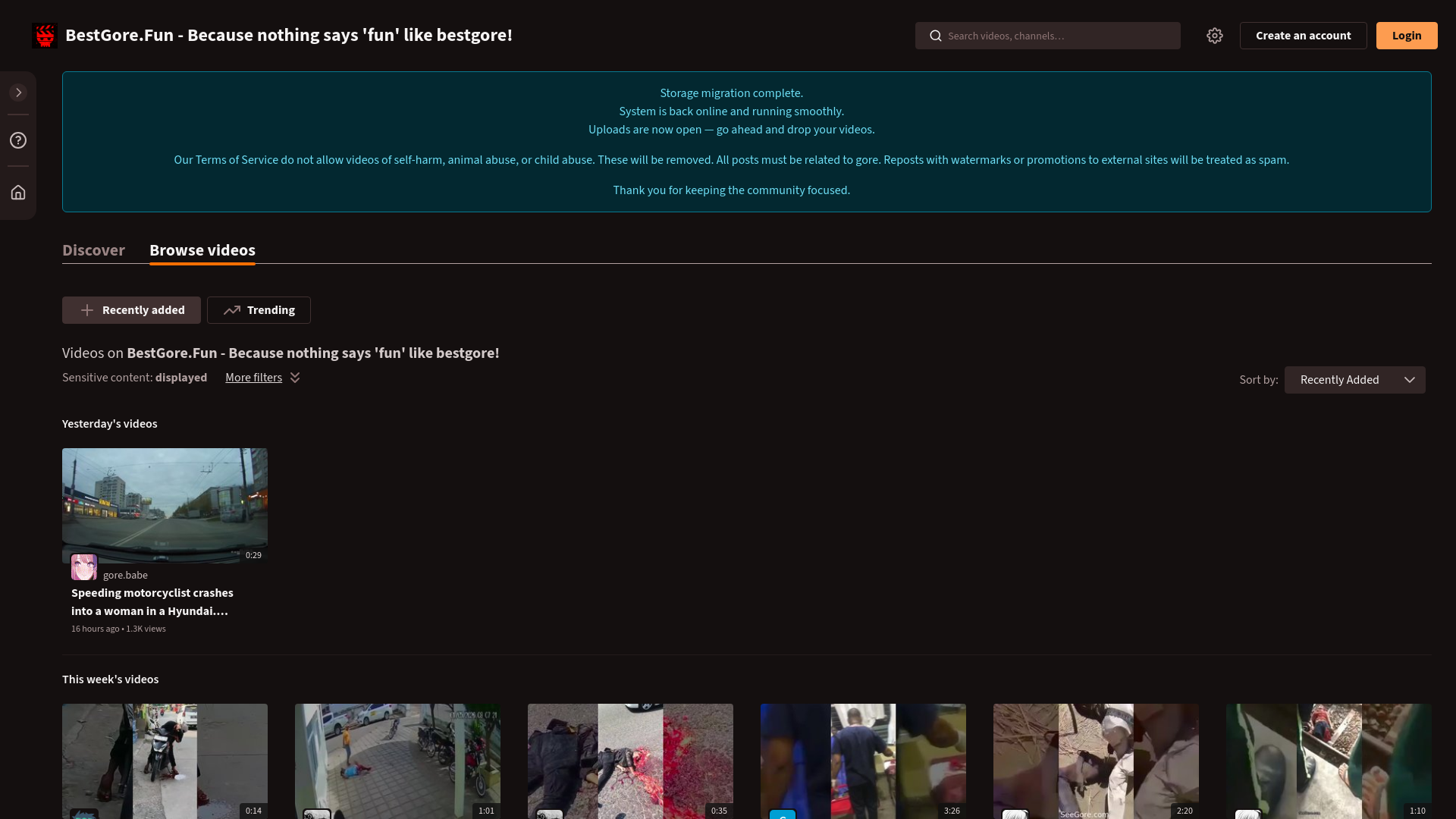Viewport: 1456px width, 819px height.
Task: Switch to the Discover tab
Action: pyautogui.click(x=93, y=250)
